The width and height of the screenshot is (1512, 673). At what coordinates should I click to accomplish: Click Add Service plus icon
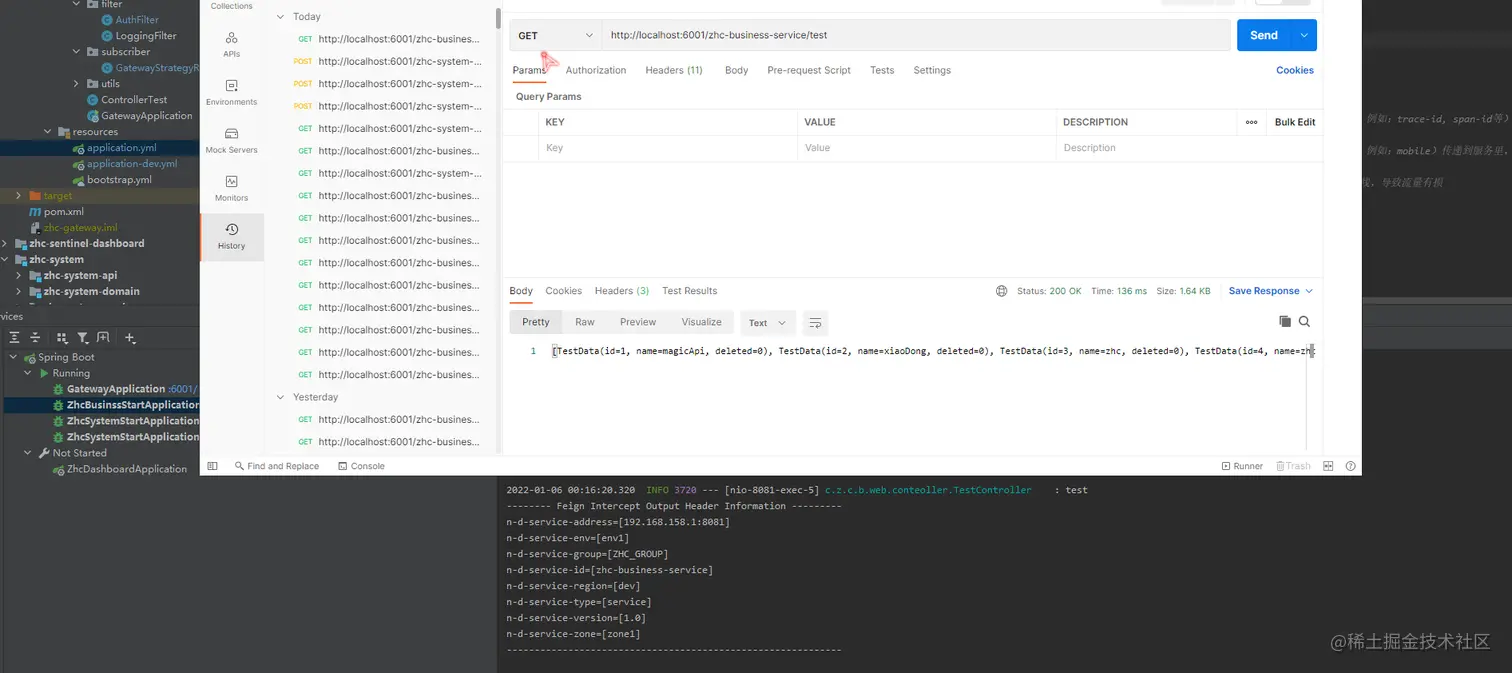(130, 338)
